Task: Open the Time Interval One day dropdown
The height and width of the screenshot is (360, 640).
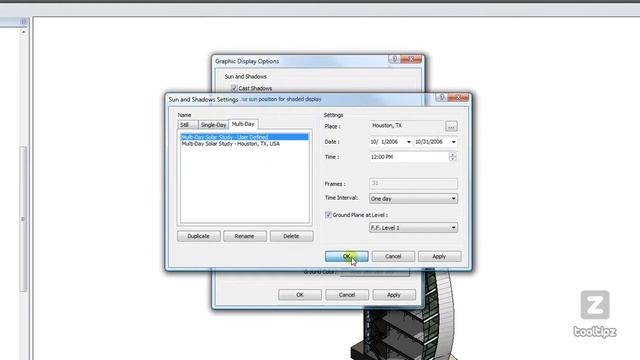Action: (413, 199)
